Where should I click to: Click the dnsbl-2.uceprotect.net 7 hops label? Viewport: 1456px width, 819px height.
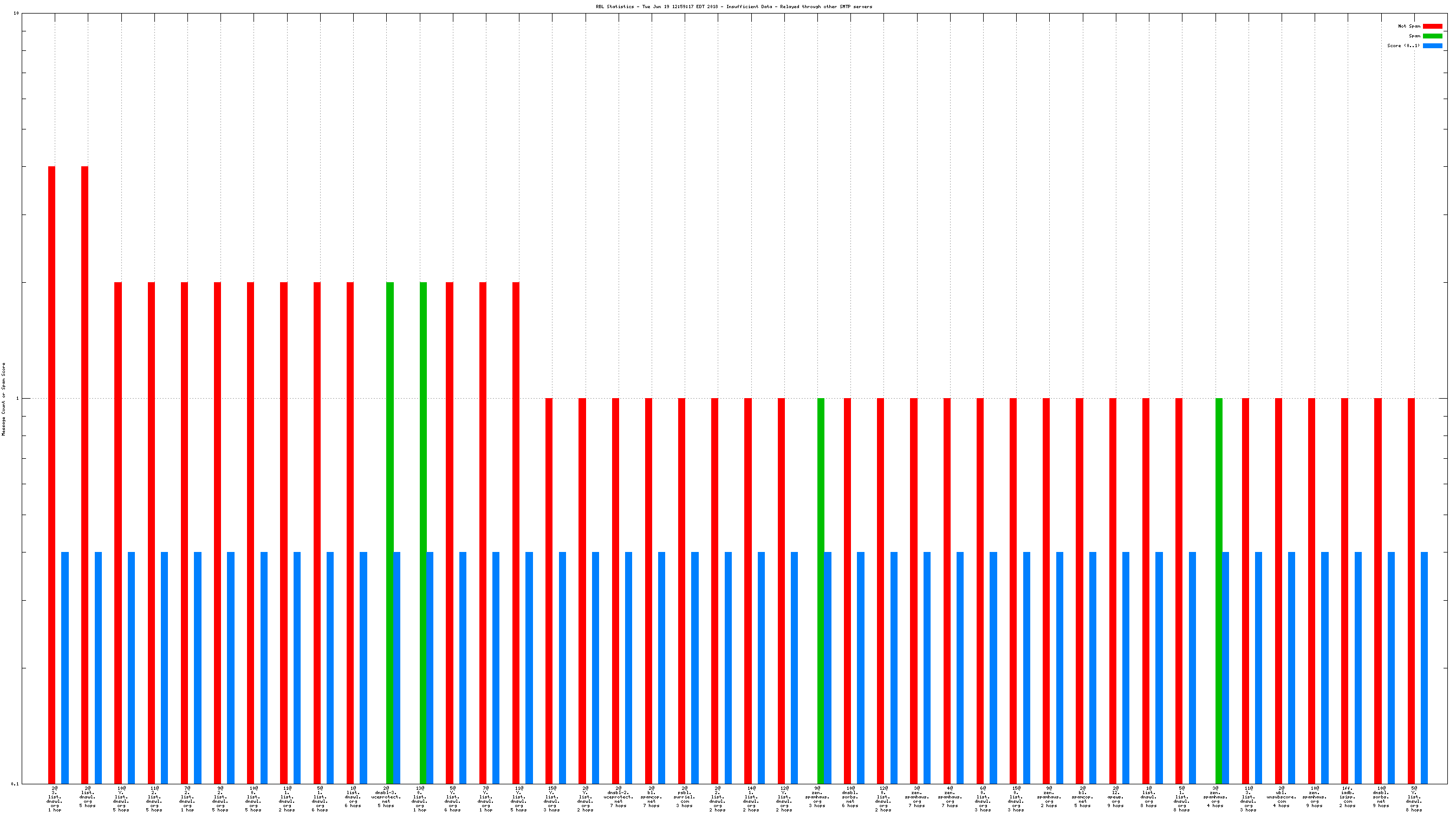(619, 796)
